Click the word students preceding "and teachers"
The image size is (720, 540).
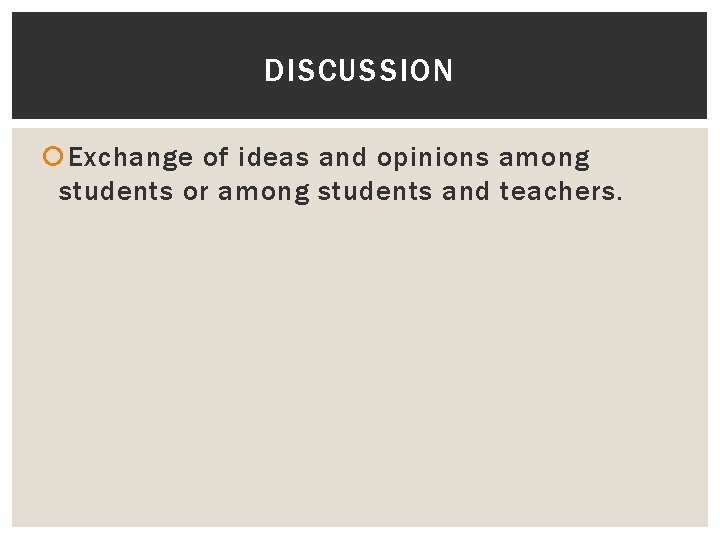coord(374,191)
